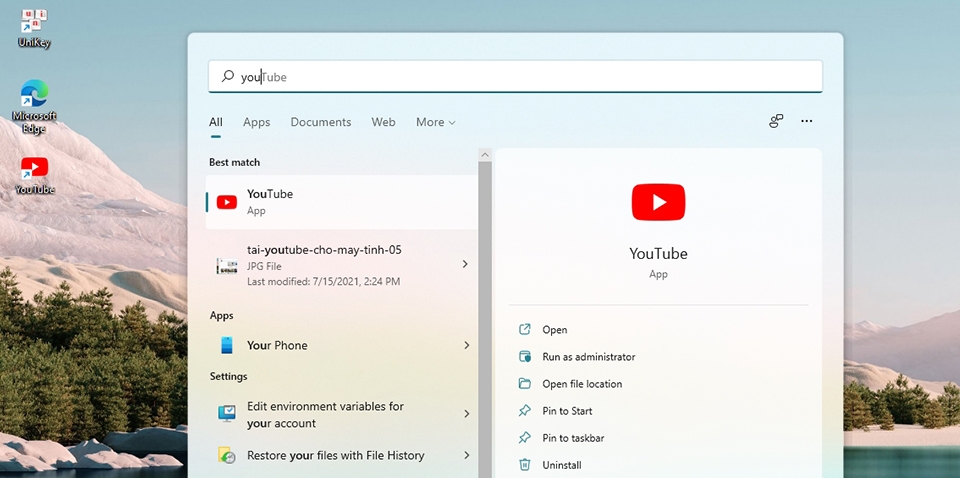Open Your Phone app result
This screenshot has width=960, height=478.
coord(342,345)
